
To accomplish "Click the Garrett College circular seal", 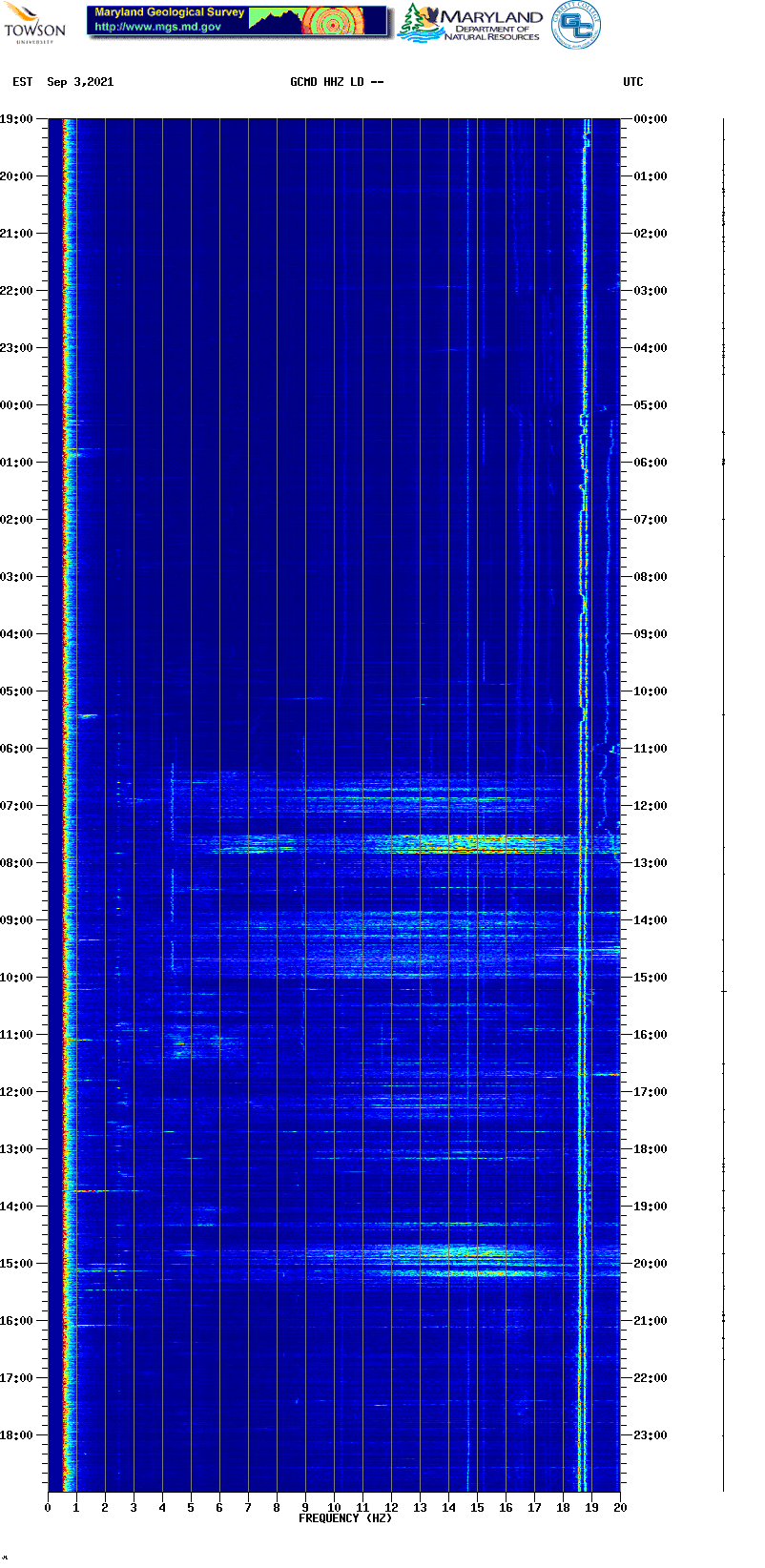I will pos(576,26).
